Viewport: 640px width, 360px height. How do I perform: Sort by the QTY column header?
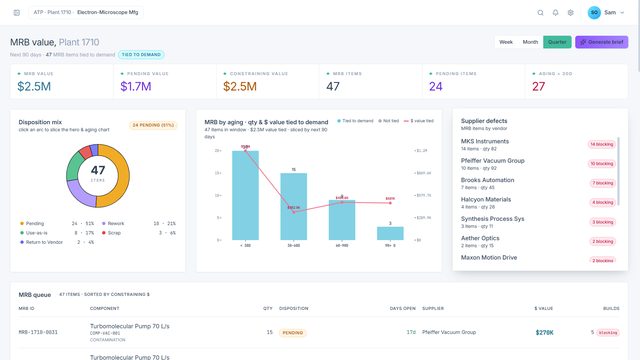point(268,309)
